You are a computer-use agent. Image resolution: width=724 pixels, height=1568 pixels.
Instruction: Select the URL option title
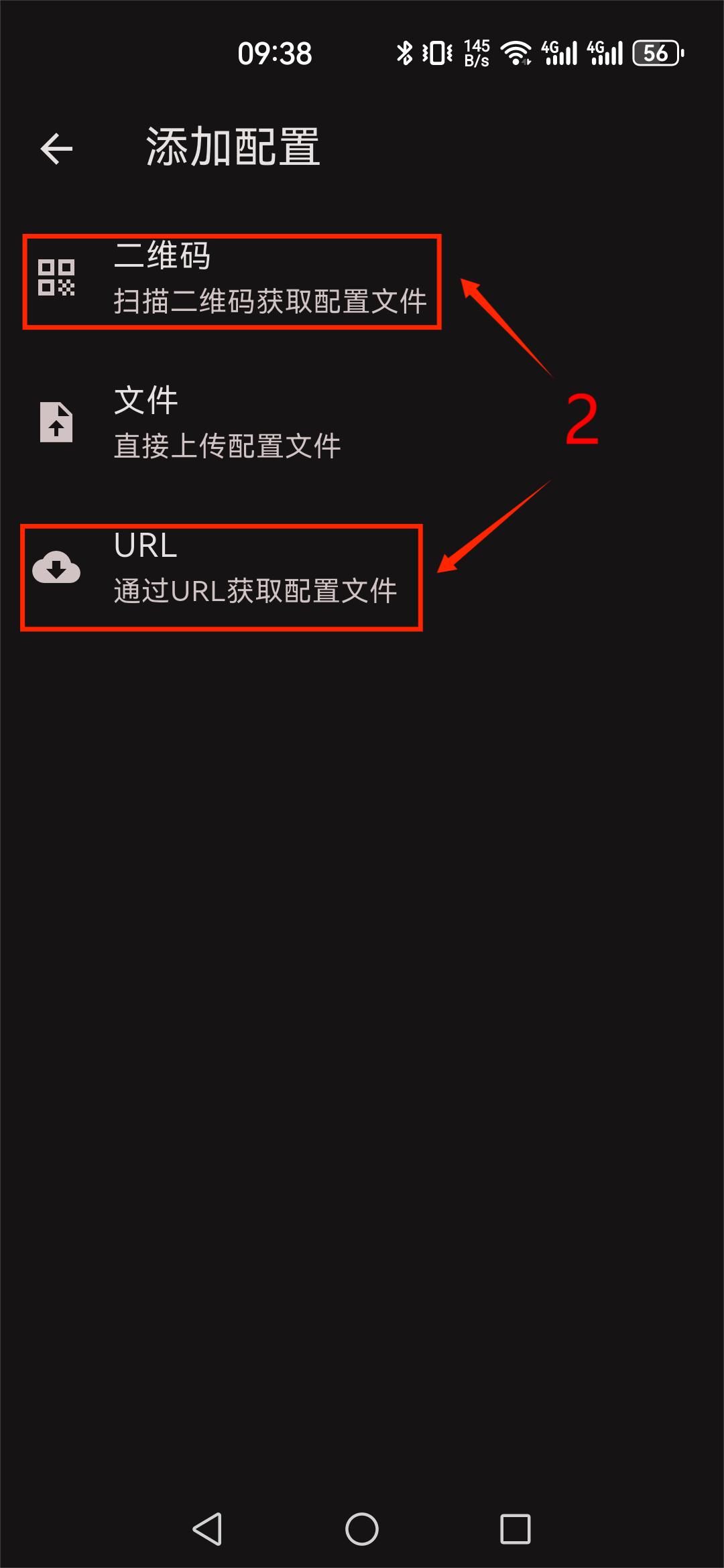[145, 545]
